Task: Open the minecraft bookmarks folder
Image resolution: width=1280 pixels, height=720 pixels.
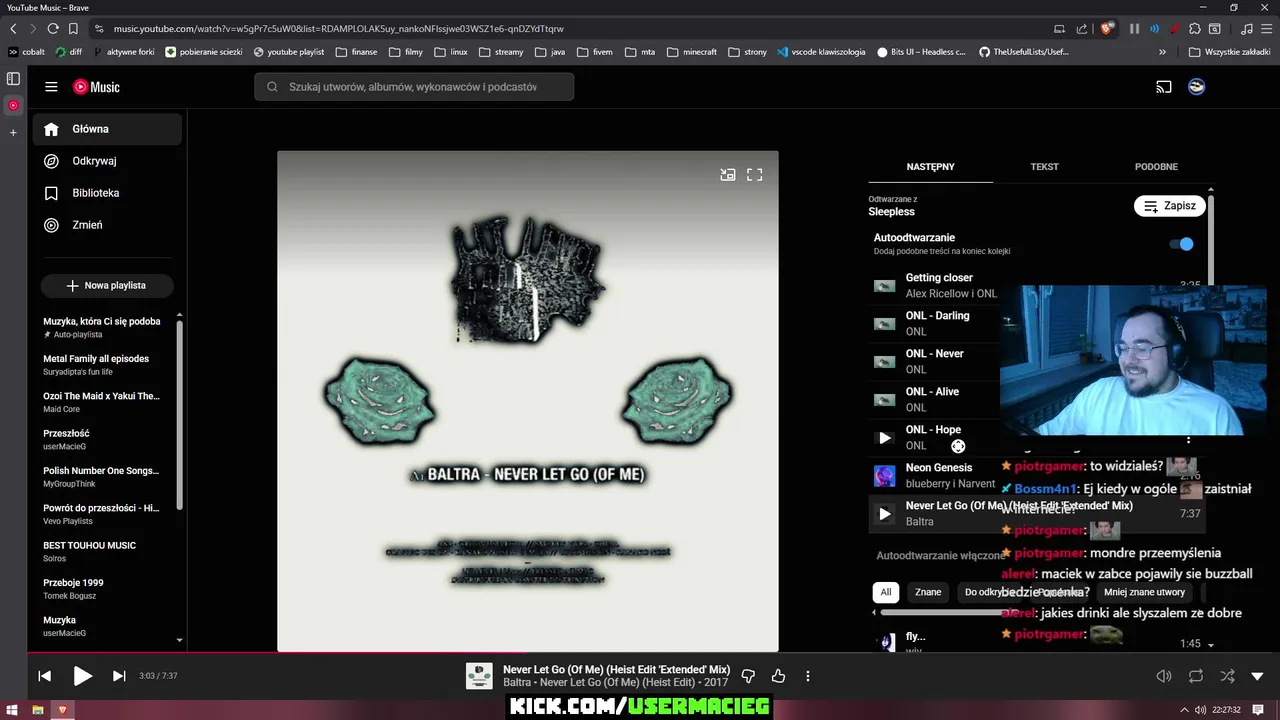Action: 692,52
